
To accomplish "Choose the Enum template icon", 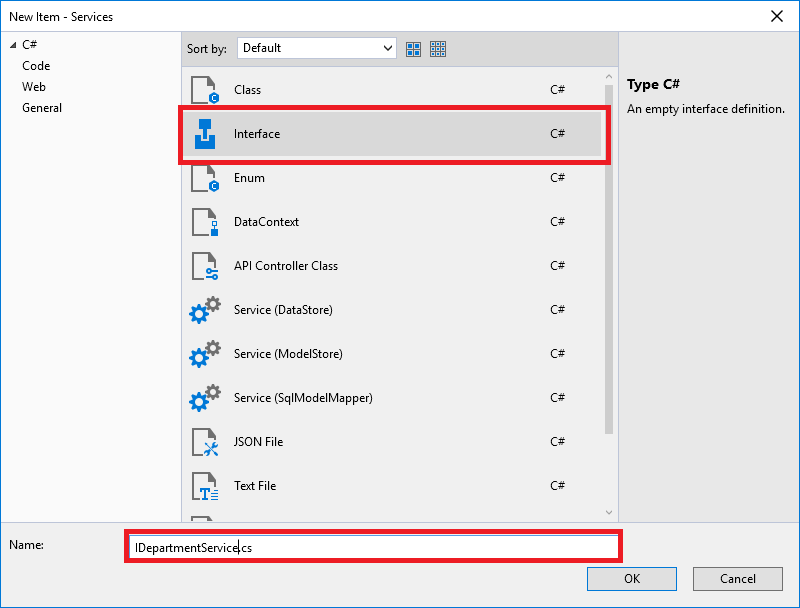I will [205, 178].
